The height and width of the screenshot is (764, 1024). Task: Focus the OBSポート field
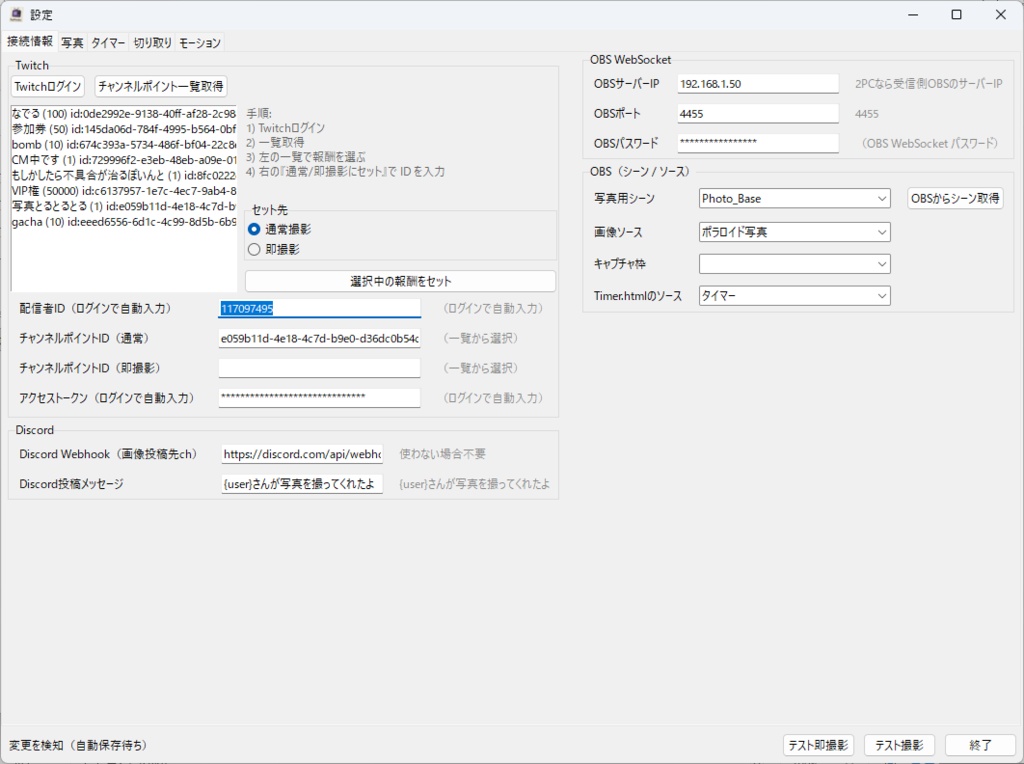pos(758,114)
